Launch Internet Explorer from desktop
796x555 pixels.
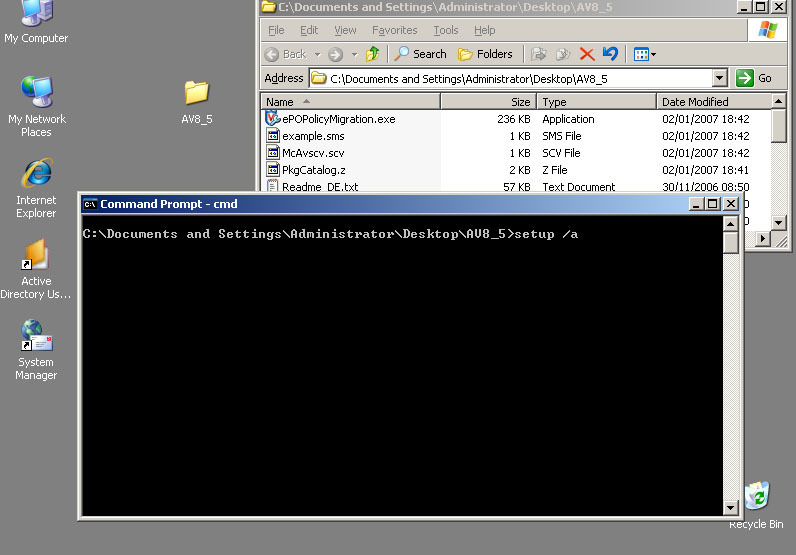36,188
